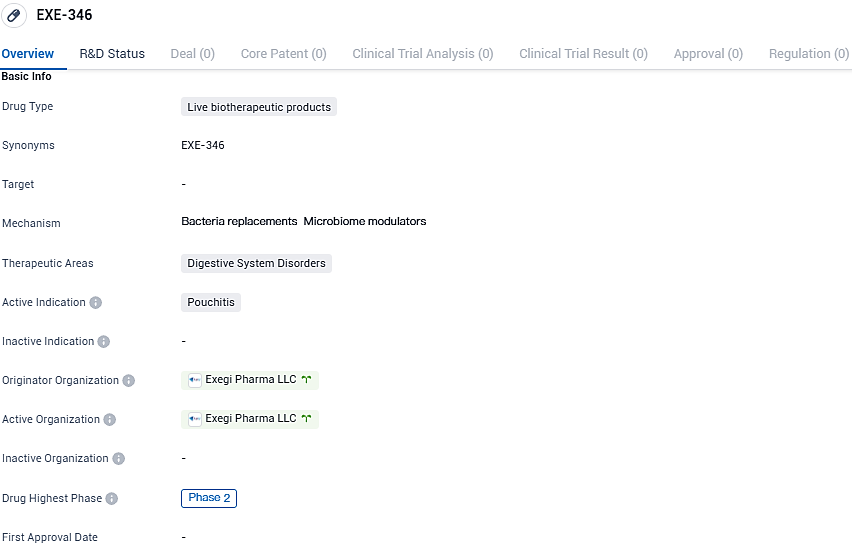The height and width of the screenshot is (544, 852).
Task: Open Clinical Trial Analysis (0) tab
Action: (x=422, y=54)
